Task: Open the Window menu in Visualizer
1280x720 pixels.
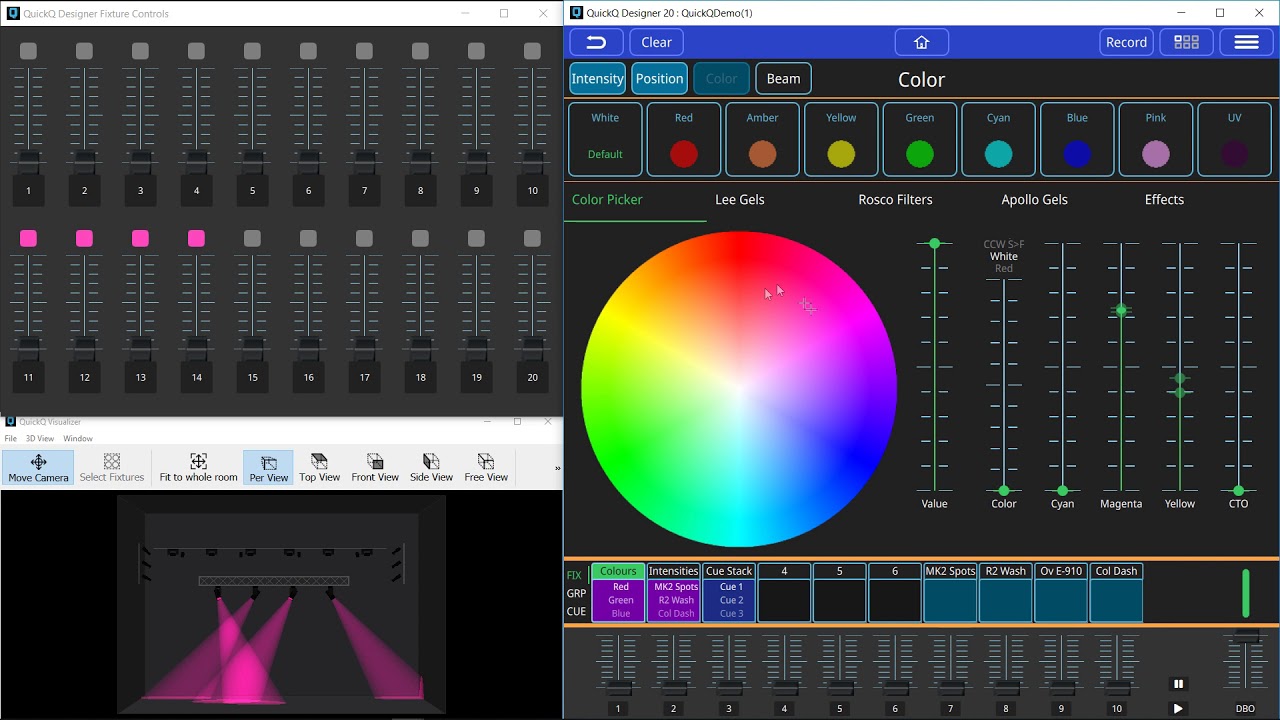Action: pos(78,439)
